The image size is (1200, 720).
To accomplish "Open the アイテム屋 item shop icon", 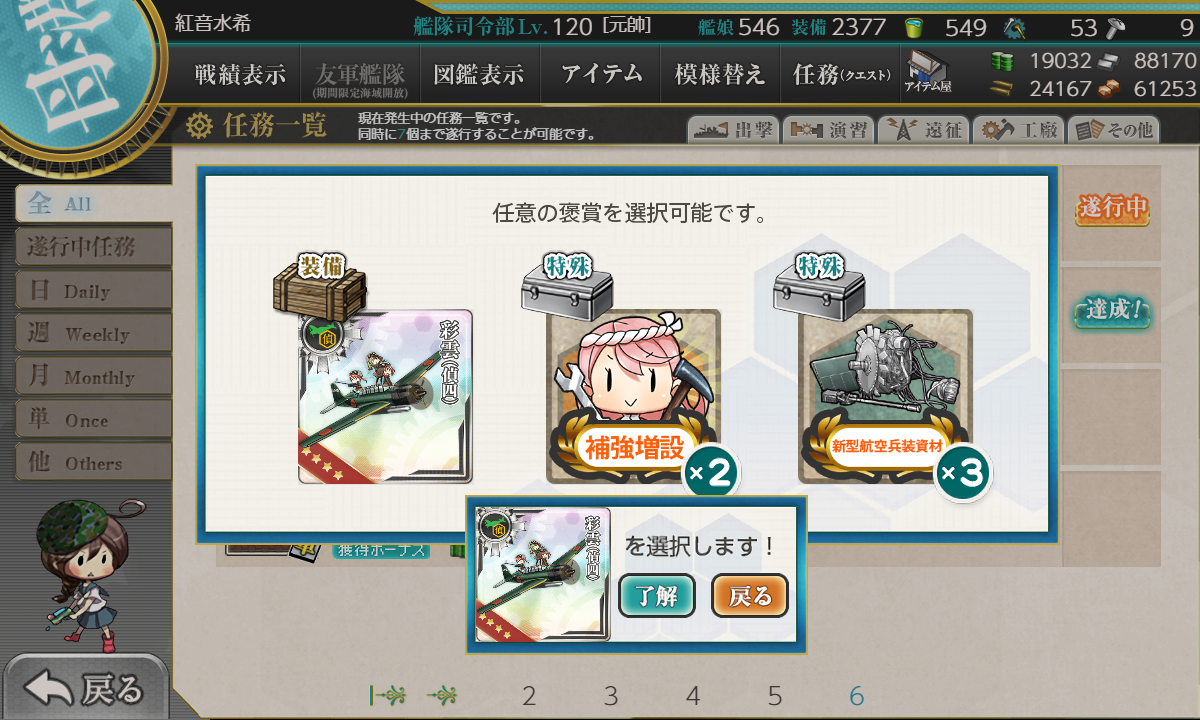I will pos(928,73).
